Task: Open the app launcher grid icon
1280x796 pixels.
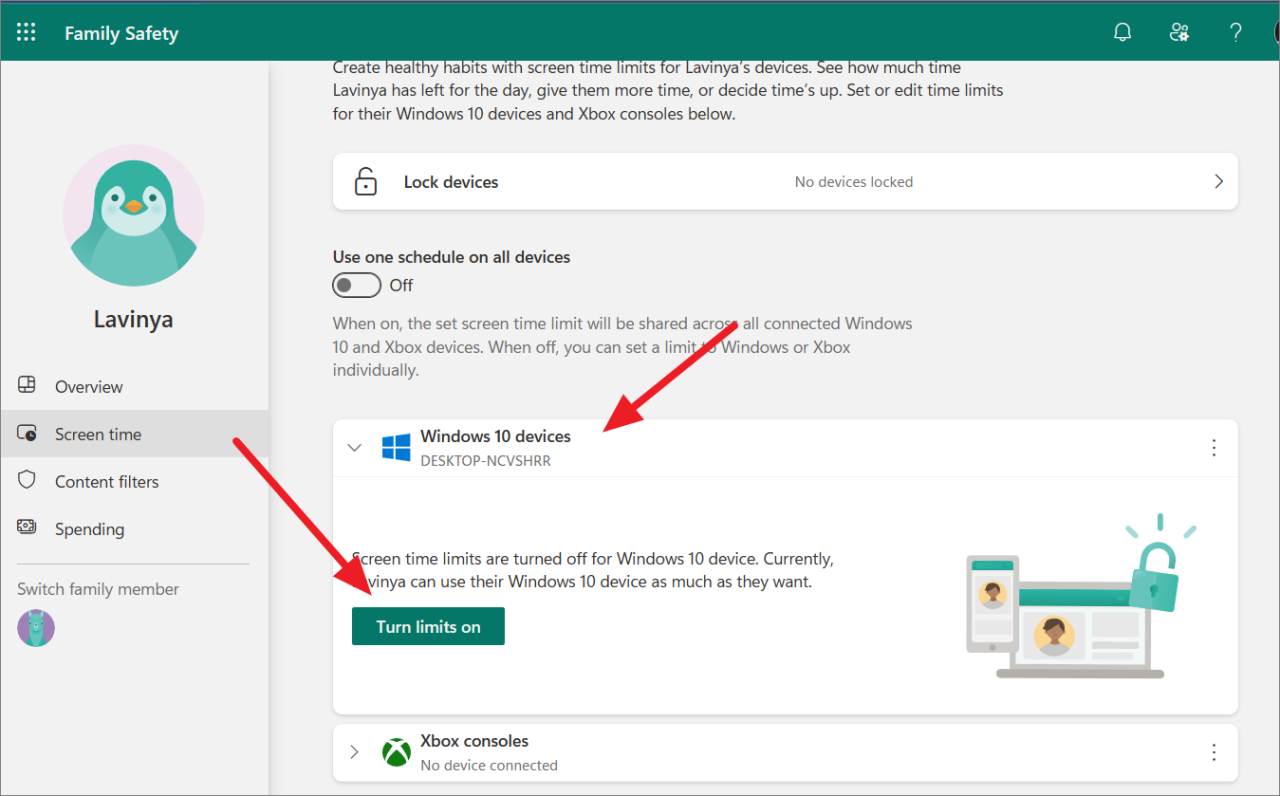Action: pos(26,33)
